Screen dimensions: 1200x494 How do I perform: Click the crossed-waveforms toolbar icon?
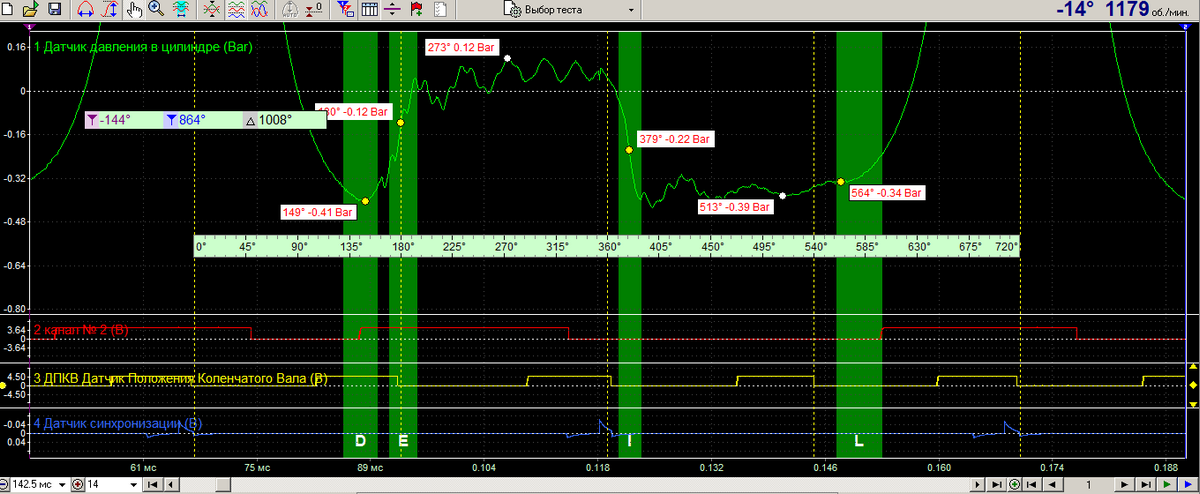pos(211,10)
